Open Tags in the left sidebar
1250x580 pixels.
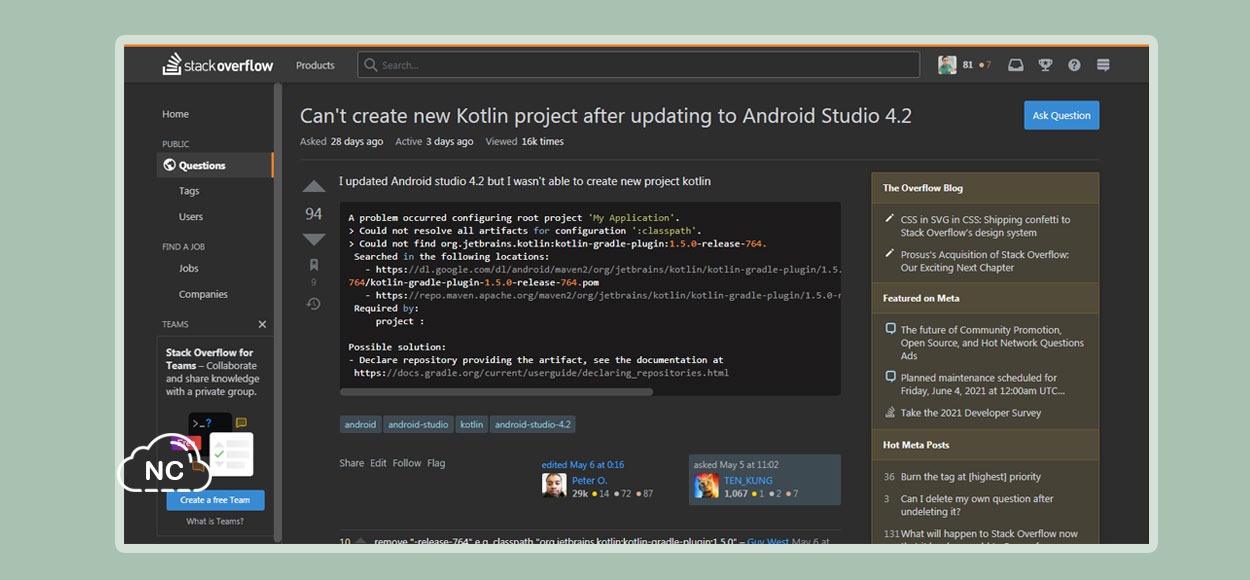click(x=189, y=191)
